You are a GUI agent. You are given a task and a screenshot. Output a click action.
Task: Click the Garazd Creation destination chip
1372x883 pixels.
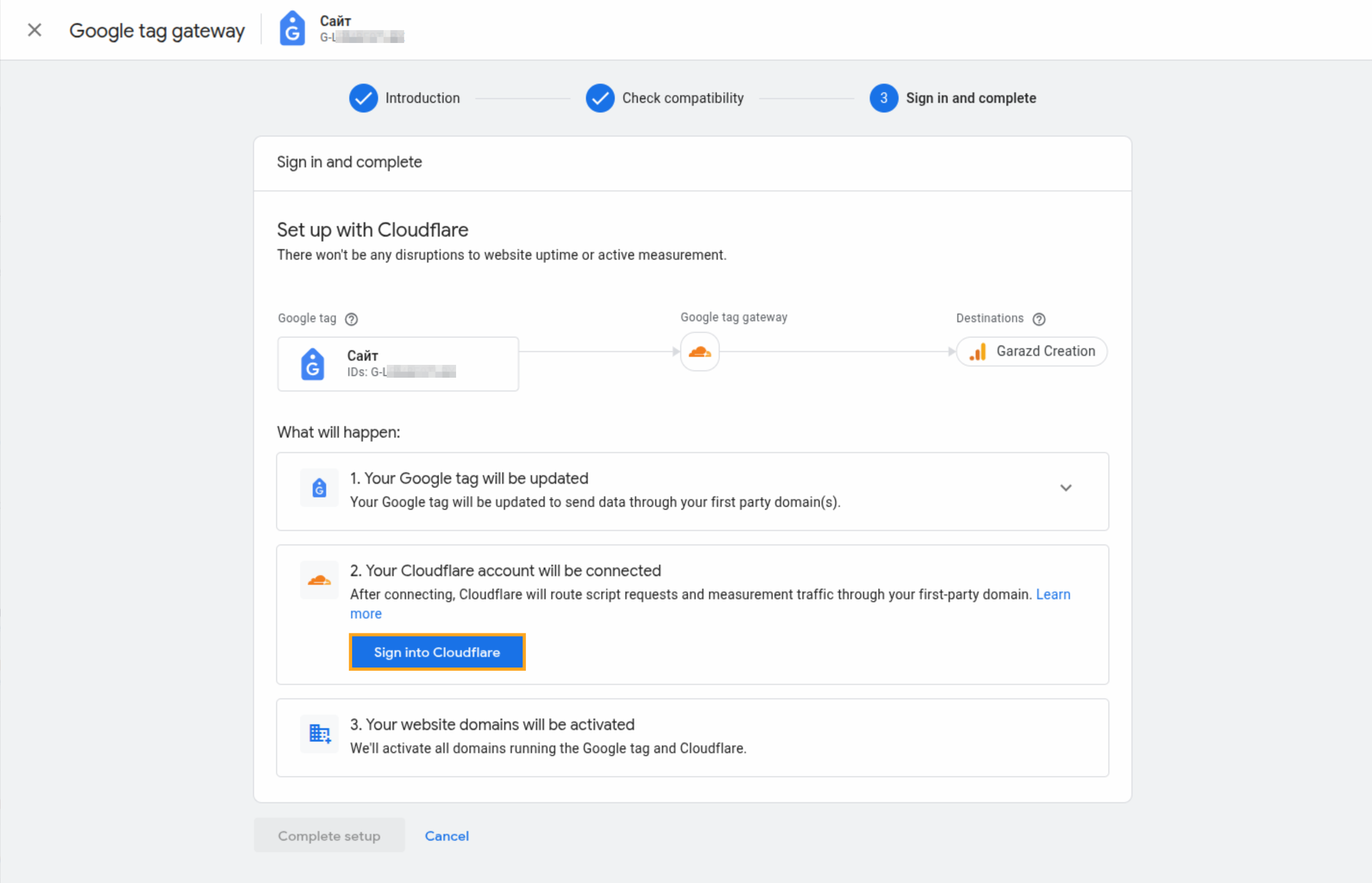click(1032, 351)
